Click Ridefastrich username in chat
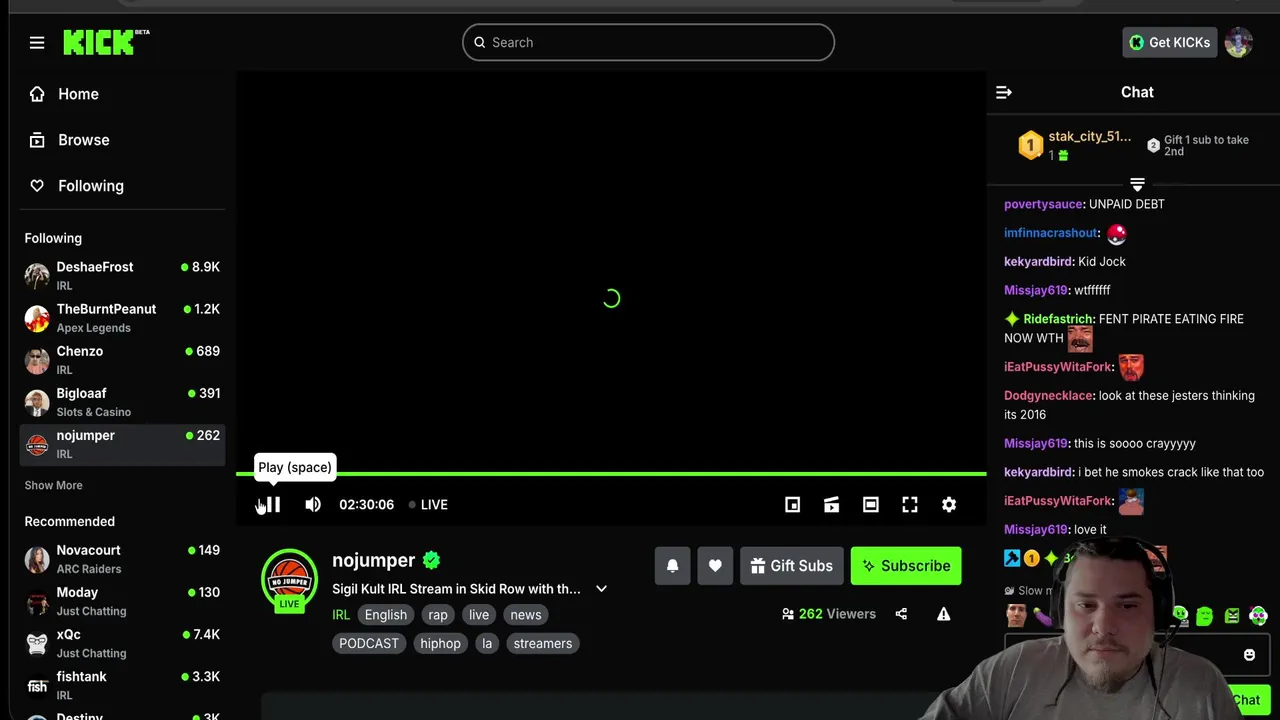This screenshot has height=720, width=1280. [x=1058, y=319]
